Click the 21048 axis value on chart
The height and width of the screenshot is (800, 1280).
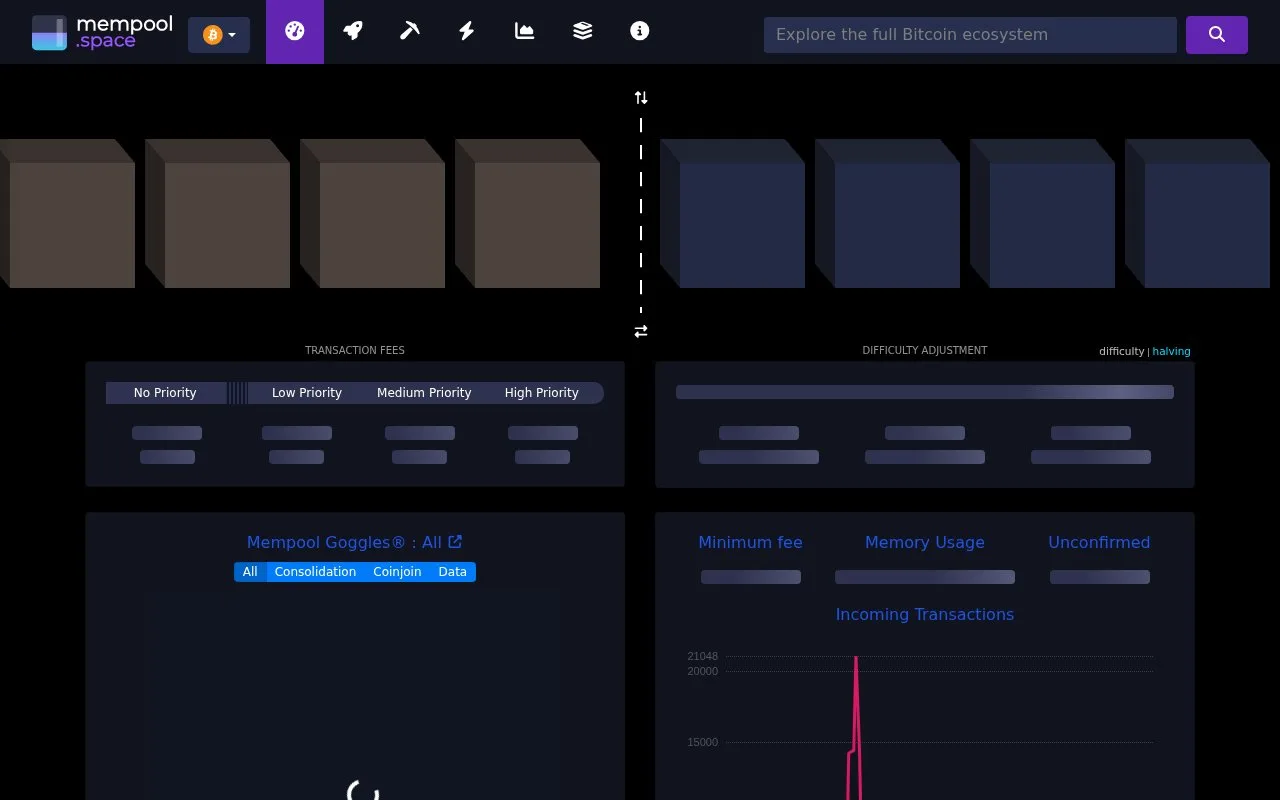tap(703, 656)
